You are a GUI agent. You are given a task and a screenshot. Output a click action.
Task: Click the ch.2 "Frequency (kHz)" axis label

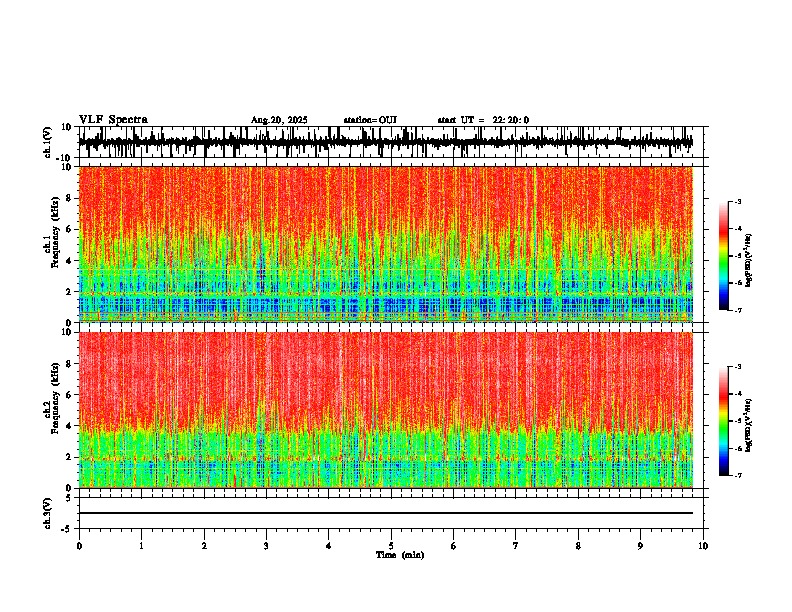tap(55, 398)
